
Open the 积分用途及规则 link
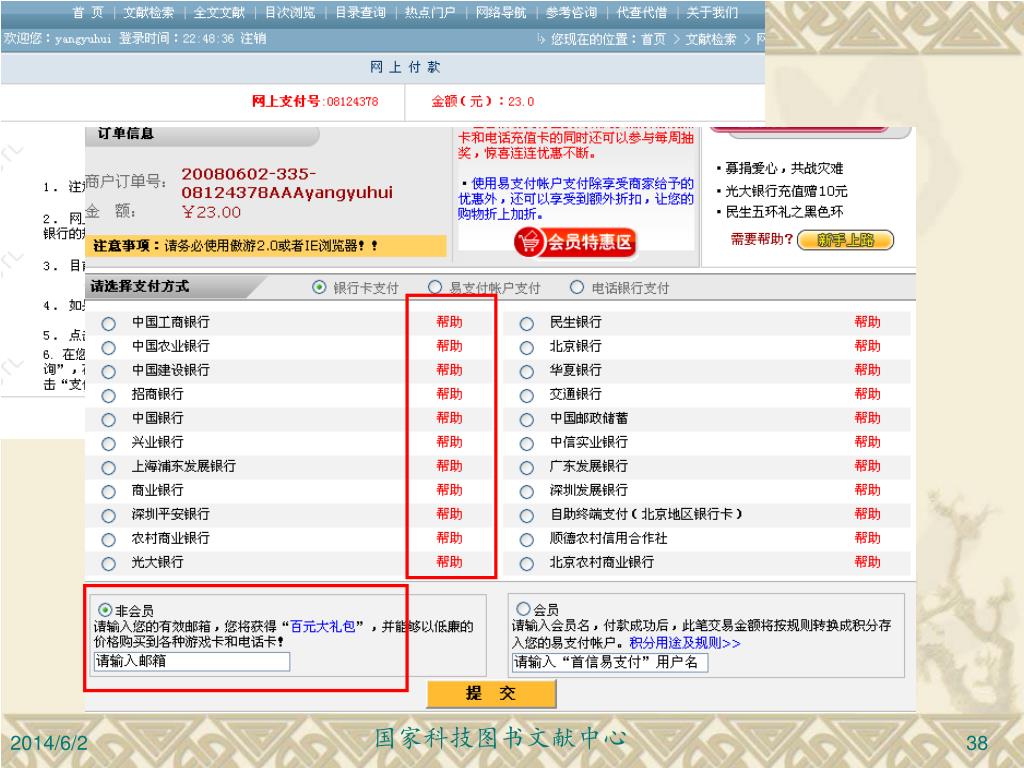point(685,643)
